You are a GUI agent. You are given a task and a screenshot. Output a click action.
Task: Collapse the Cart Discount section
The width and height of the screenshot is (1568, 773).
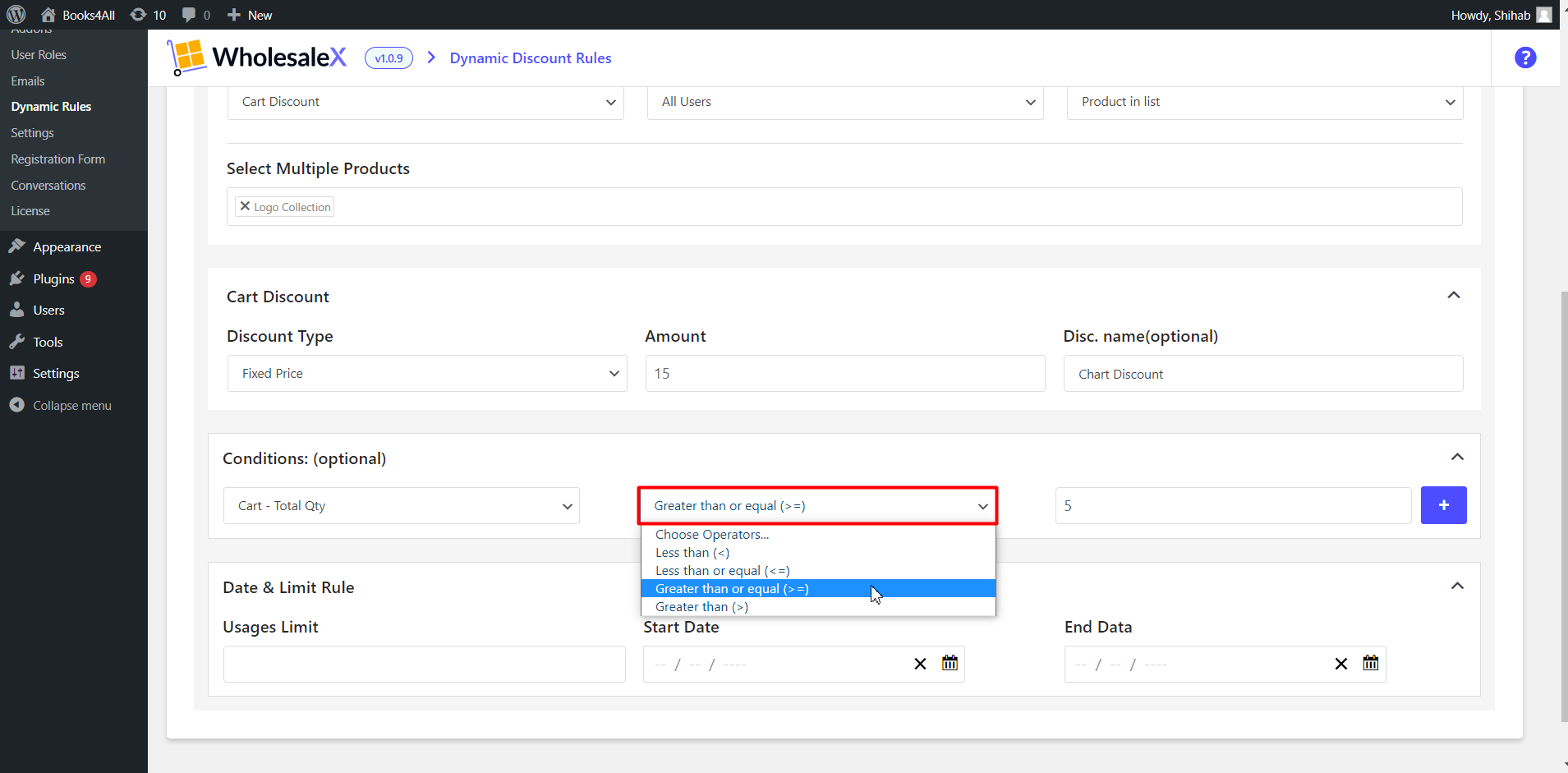(x=1453, y=296)
